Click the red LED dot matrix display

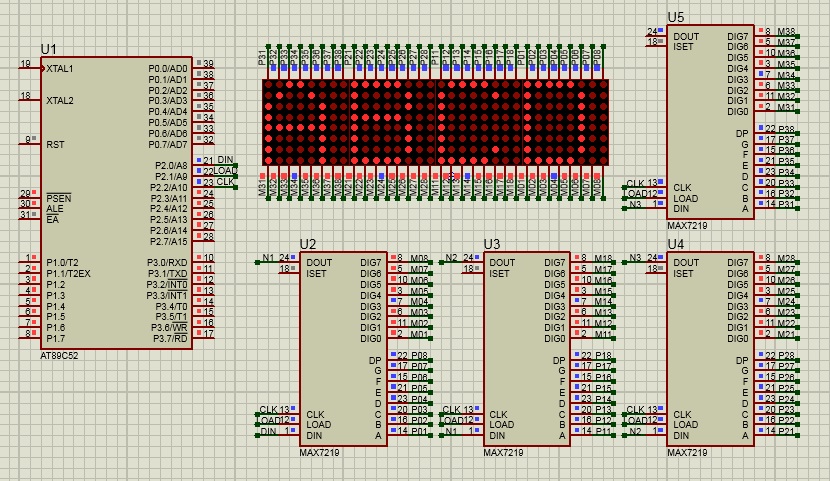point(435,123)
